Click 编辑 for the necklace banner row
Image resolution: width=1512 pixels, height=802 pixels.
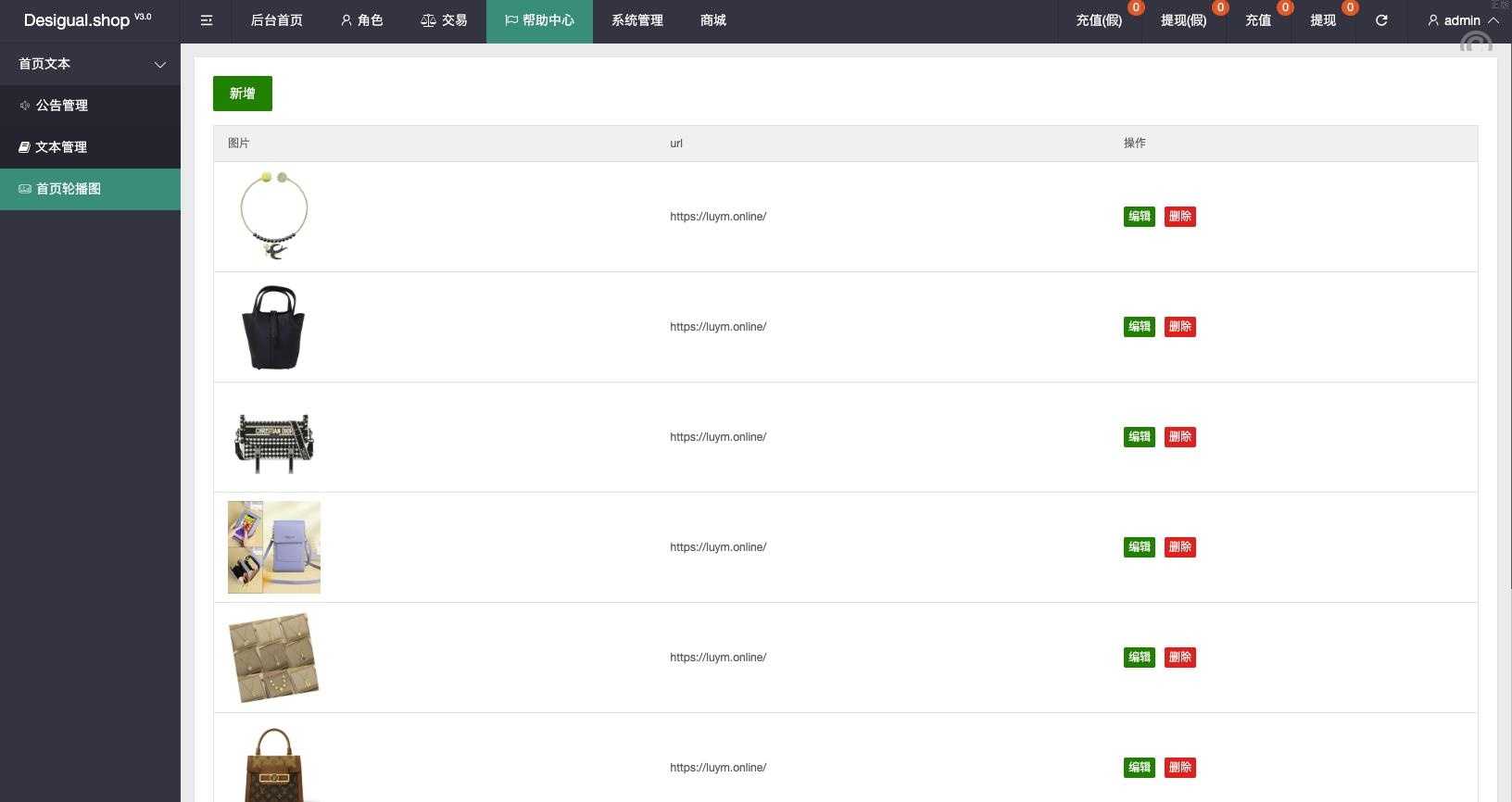(x=1139, y=217)
